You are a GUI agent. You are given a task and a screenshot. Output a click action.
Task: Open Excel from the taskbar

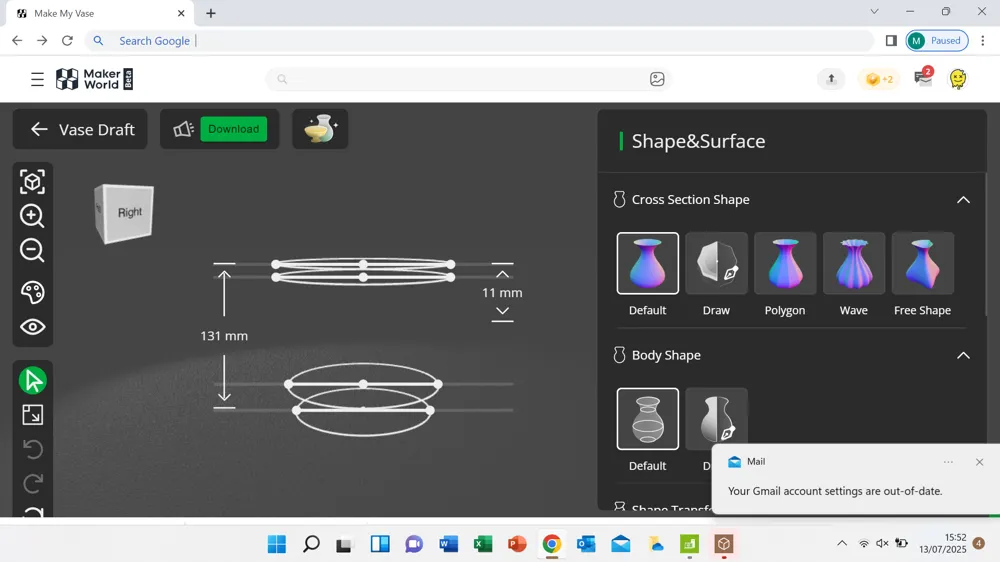(x=483, y=544)
